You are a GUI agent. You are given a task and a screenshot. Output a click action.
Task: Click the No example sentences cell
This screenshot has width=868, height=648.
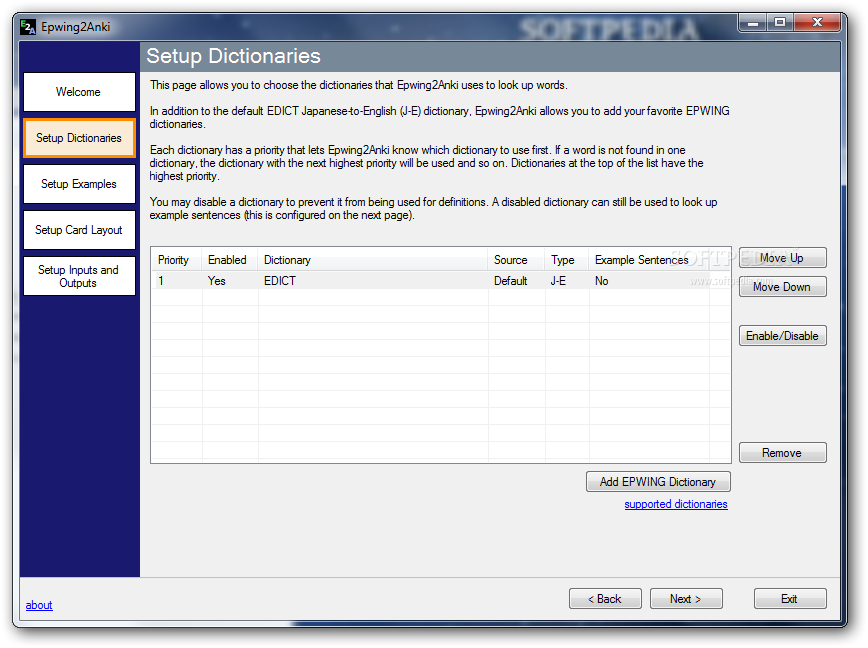602,281
